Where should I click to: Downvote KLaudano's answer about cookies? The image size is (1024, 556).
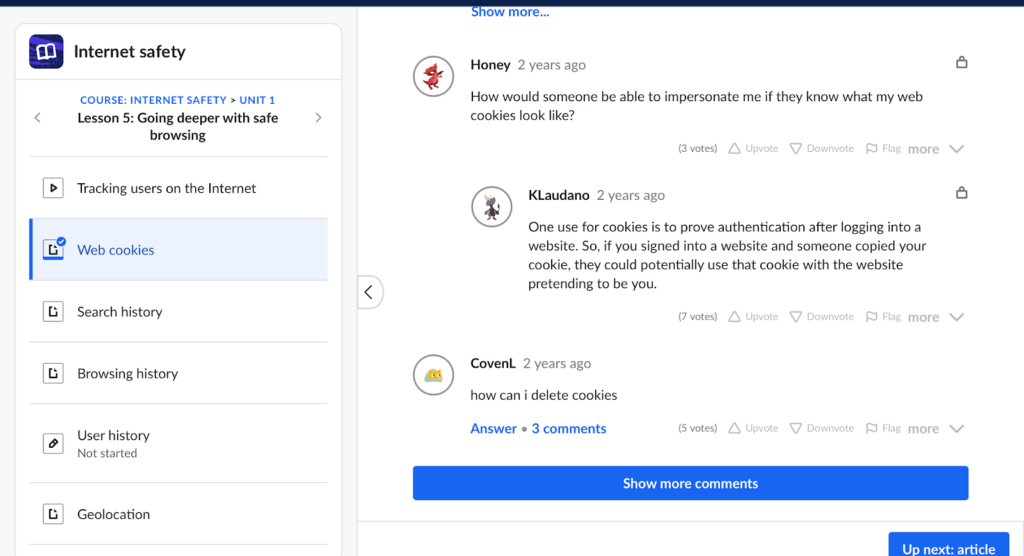pyautogui.click(x=821, y=317)
